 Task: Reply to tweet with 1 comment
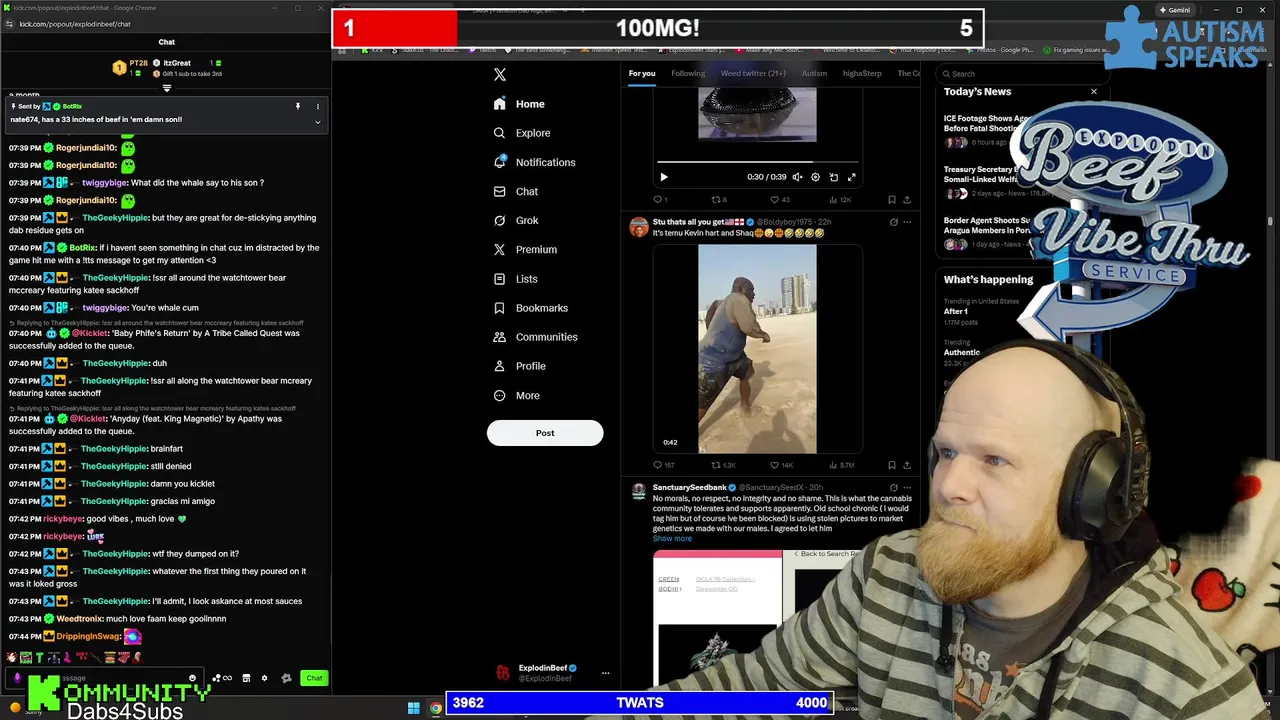pyautogui.click(x=660, y=200)
